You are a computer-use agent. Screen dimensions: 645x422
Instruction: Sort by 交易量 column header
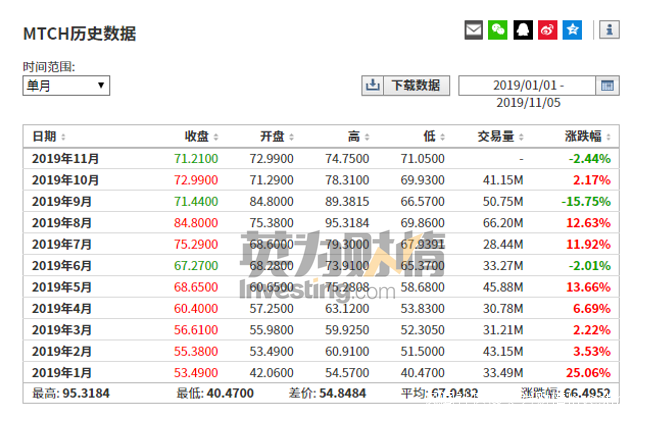tap(500, 137)
